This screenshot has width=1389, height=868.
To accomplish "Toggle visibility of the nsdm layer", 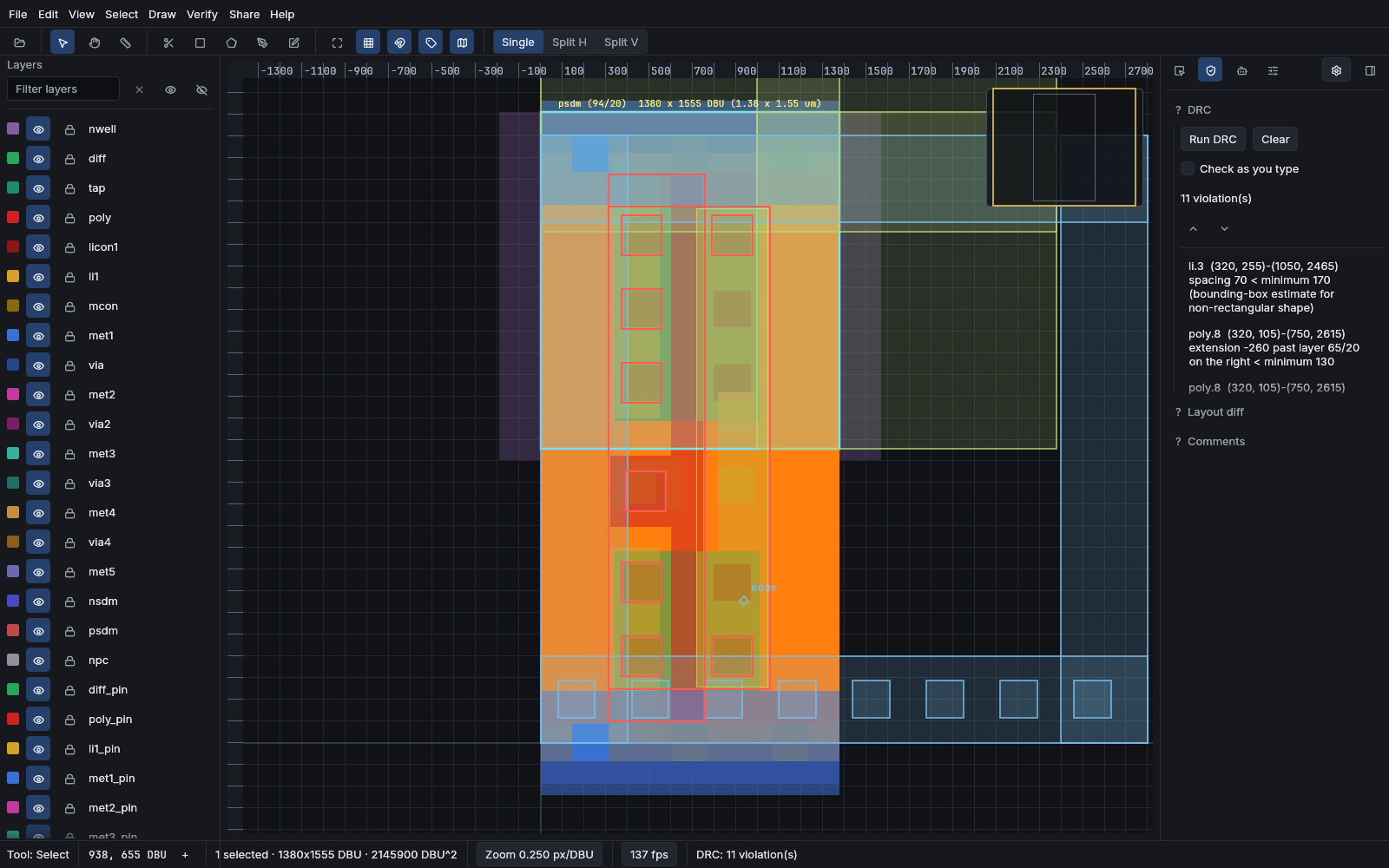I will point(38,602).
